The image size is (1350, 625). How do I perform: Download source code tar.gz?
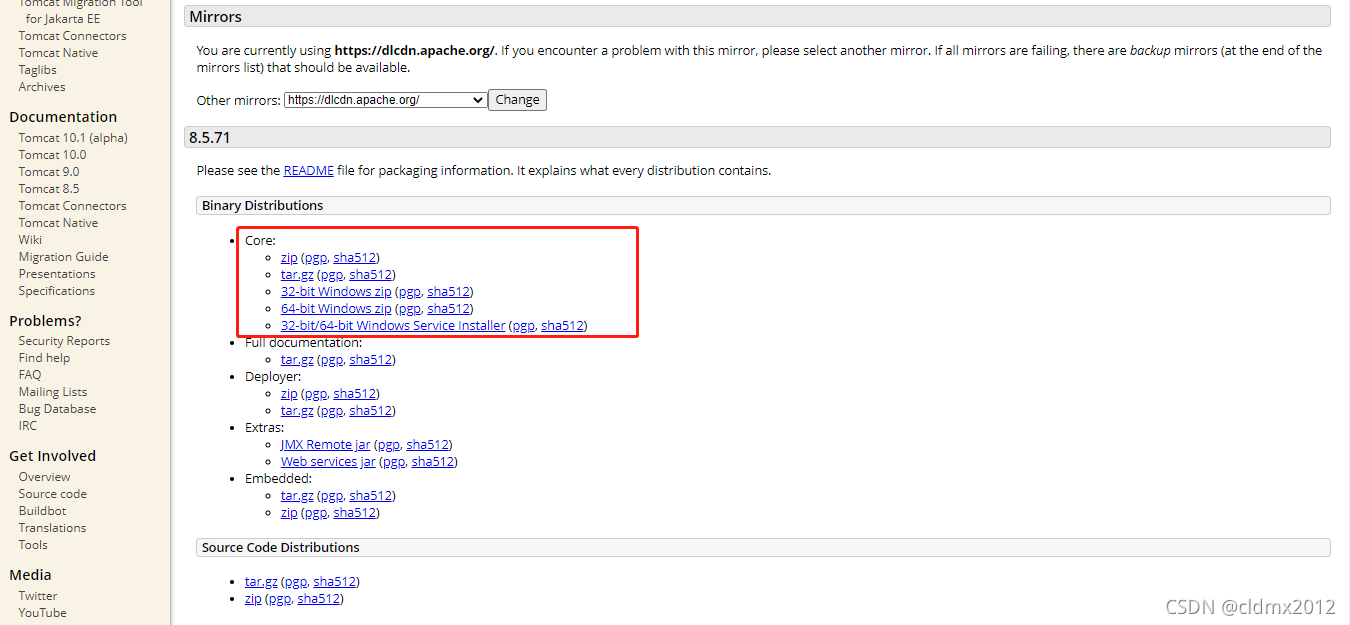[261, 582]
